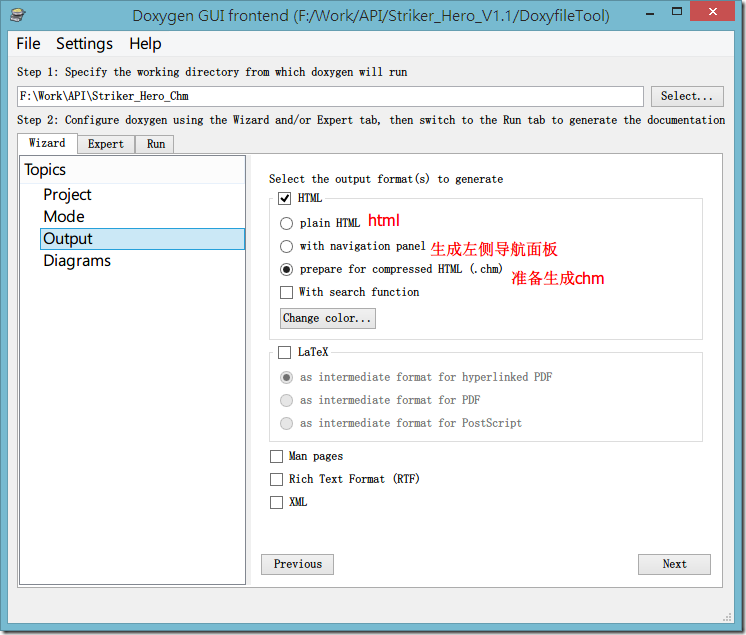Choose with navigation panel radio option

click(286, 246)
